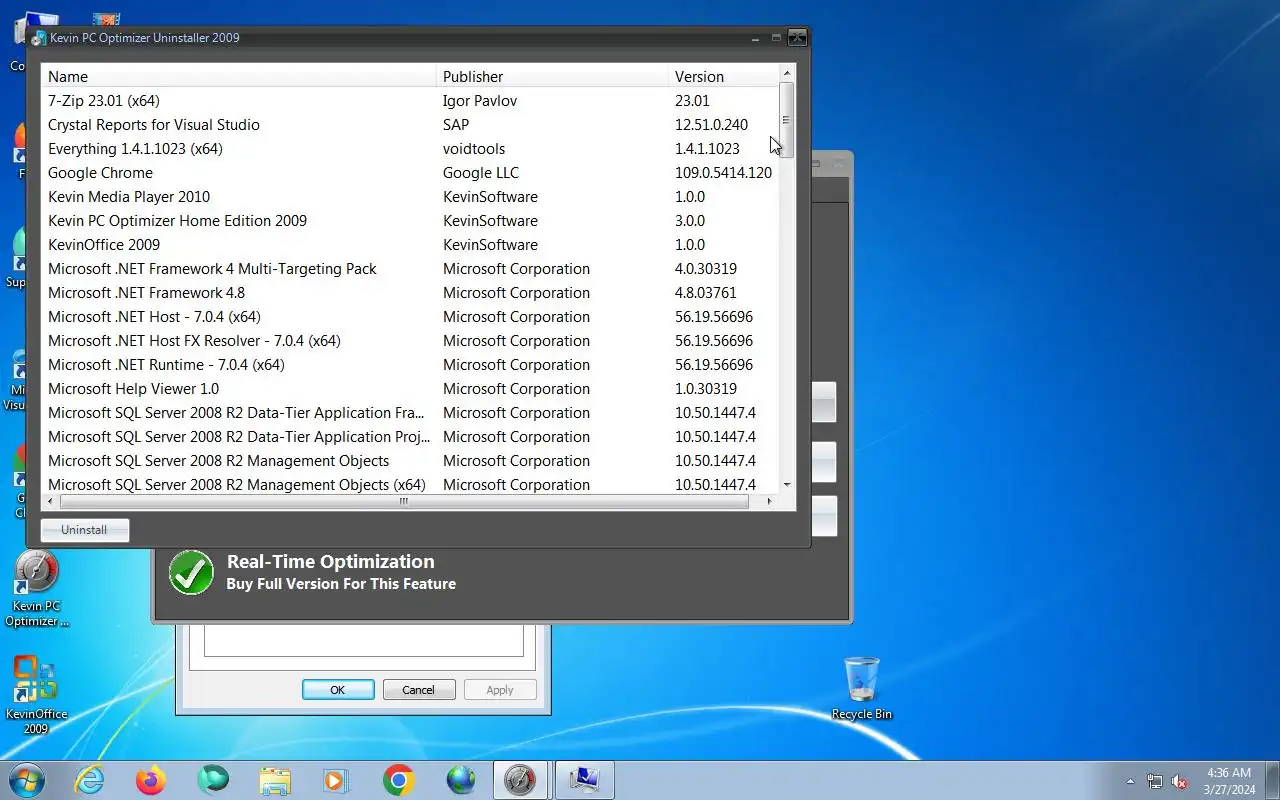Select Kevin PC Optimizer desktop shortcut

36,588
